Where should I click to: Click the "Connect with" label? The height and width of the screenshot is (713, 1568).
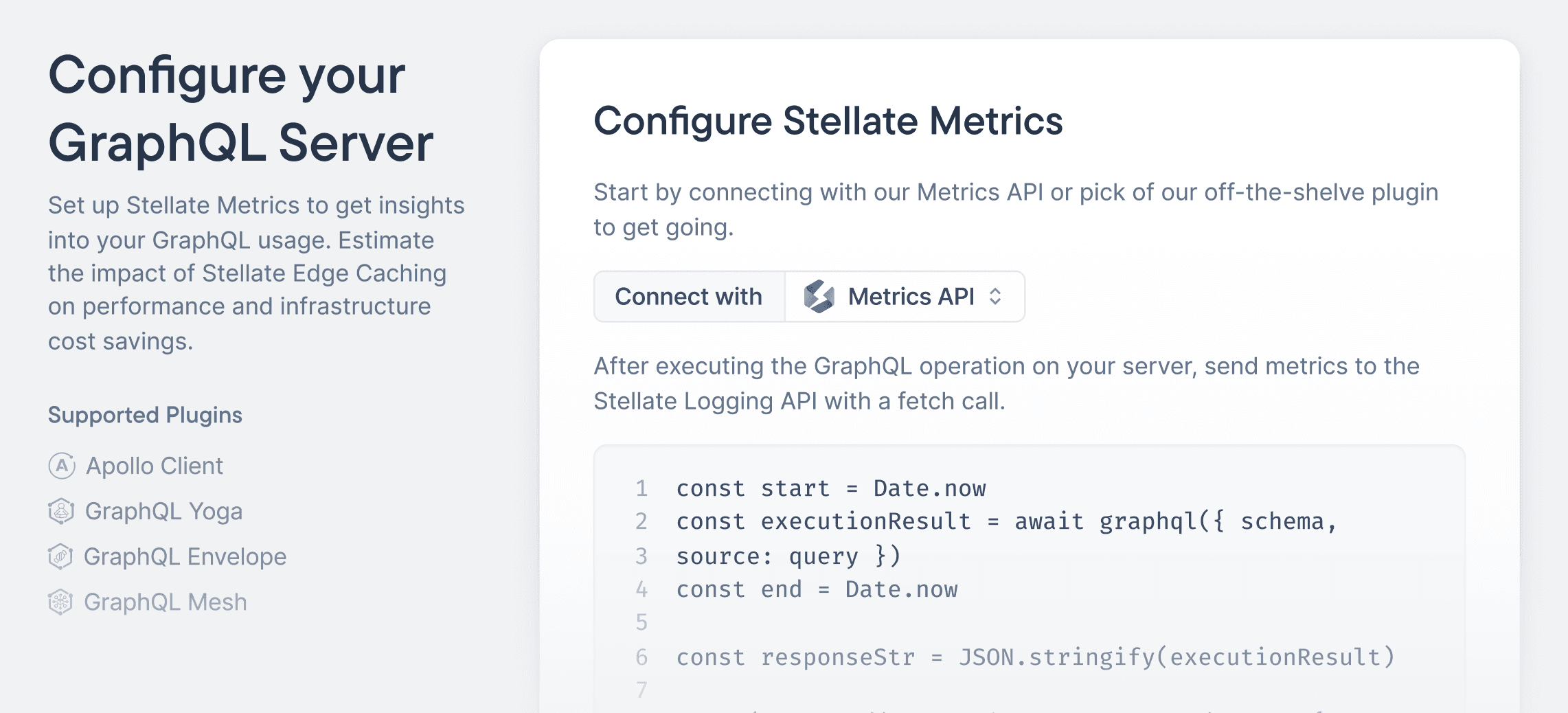pos(688,297)
